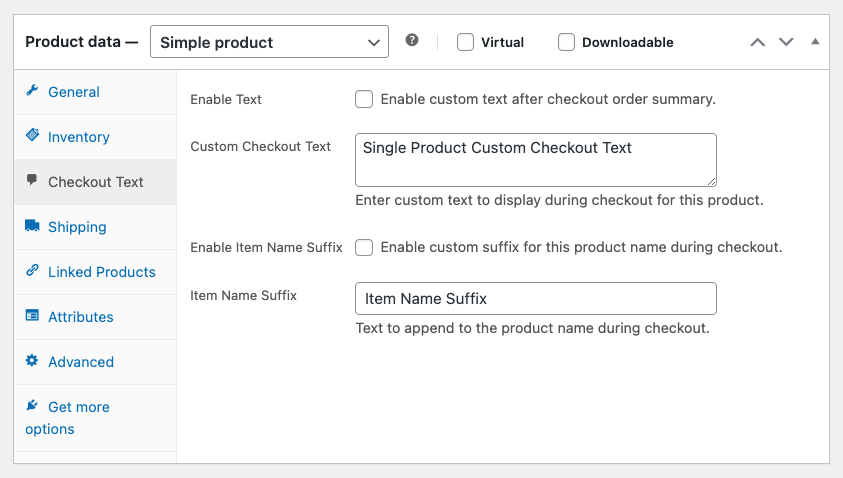
Task: Toggle the Enable Item Name Suffix checkbox
Action: coord(364,247)
